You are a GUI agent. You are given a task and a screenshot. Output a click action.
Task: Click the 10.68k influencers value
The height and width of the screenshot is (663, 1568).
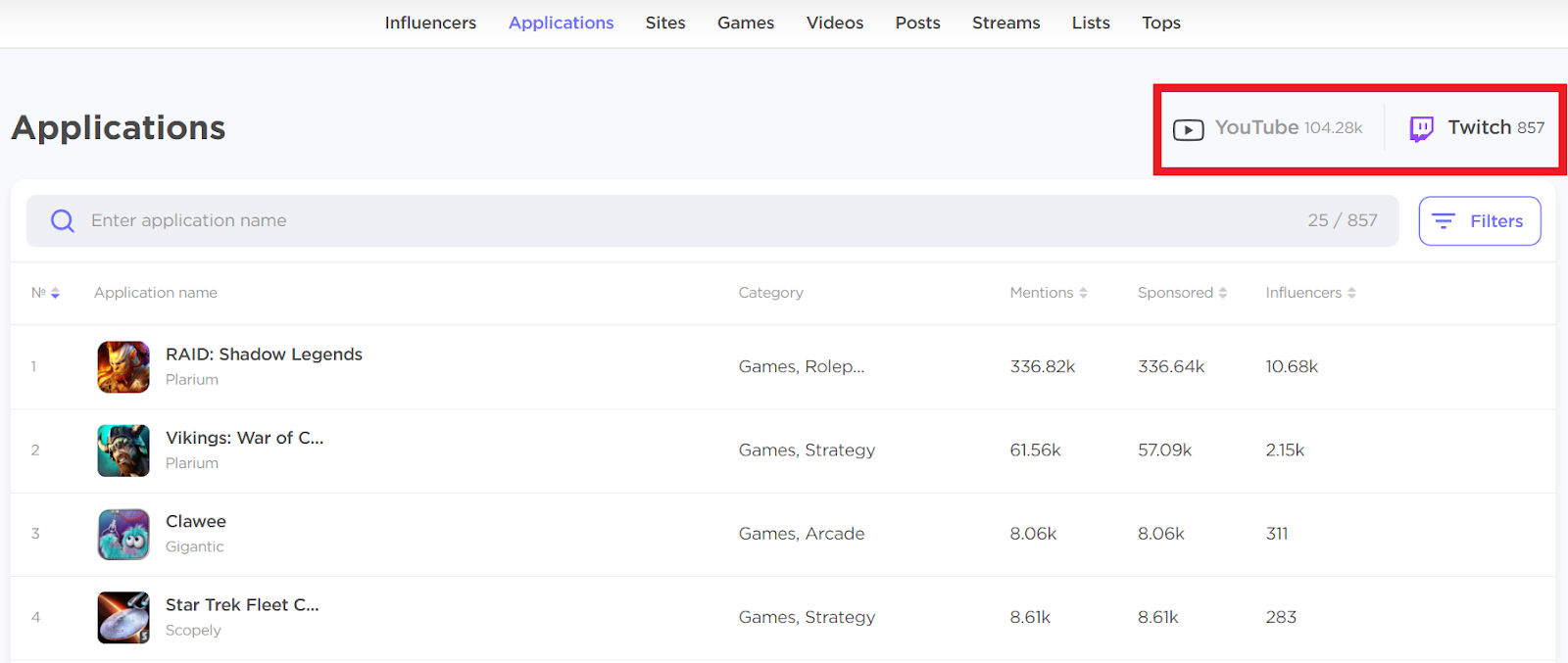point(1292,367)
